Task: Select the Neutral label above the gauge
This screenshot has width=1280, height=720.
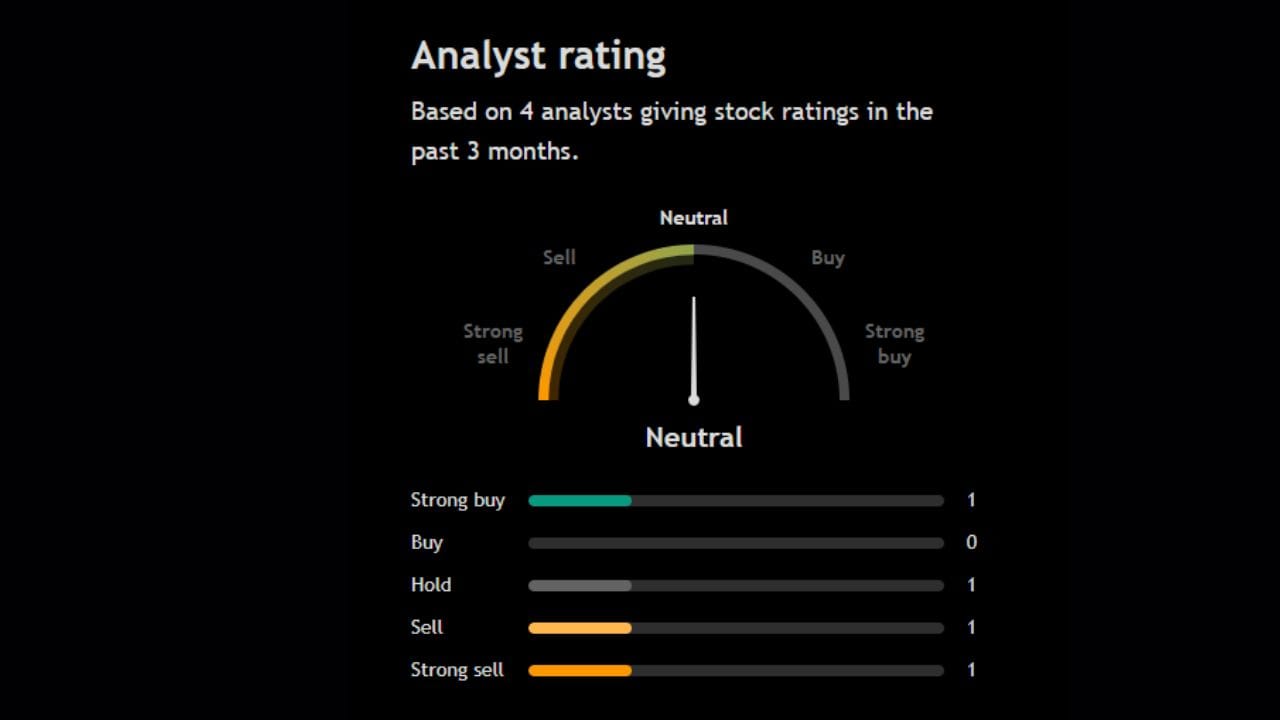Action: point(693,218)
